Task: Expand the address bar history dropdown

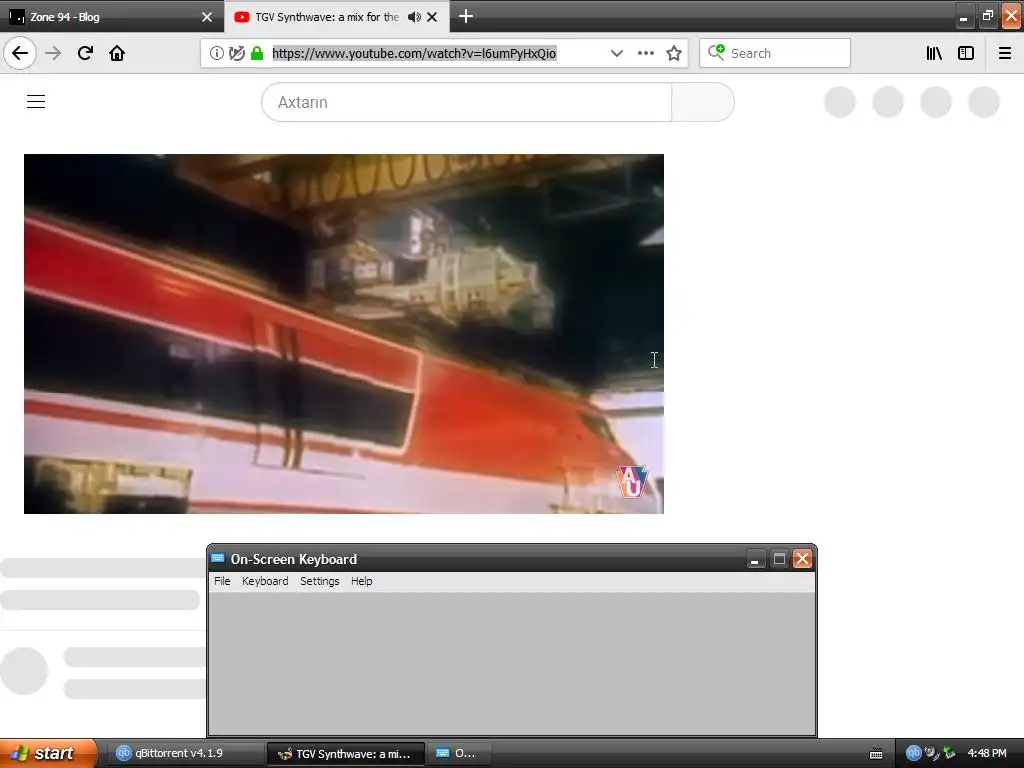Action: click(x=616, y=53)
